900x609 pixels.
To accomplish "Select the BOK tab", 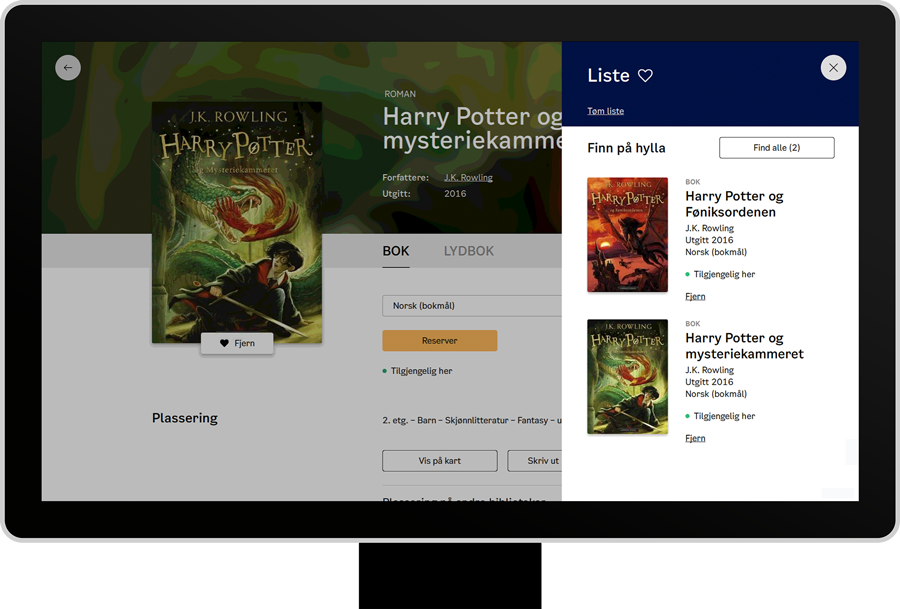I will [395, 251].
